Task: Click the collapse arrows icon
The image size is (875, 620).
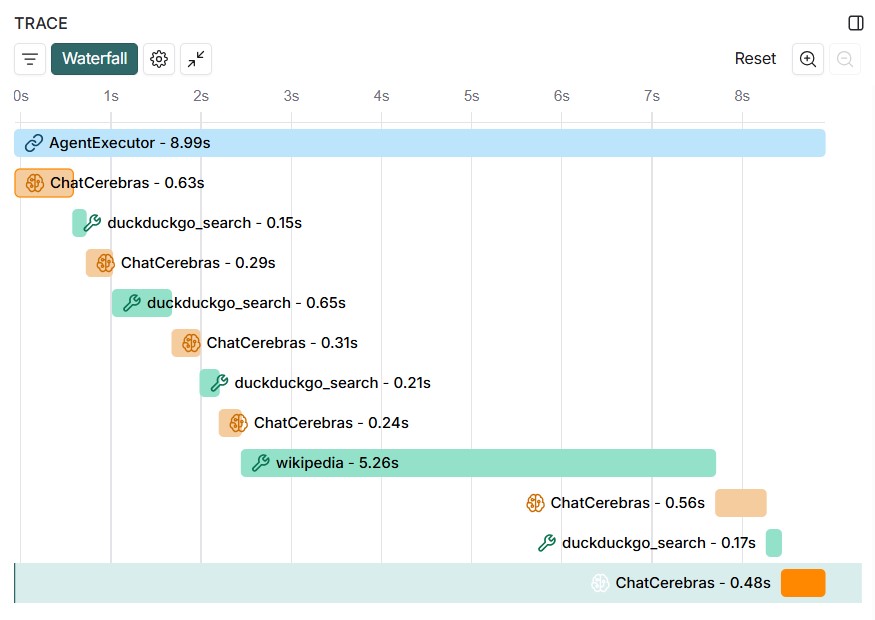Action: point(196,59)
